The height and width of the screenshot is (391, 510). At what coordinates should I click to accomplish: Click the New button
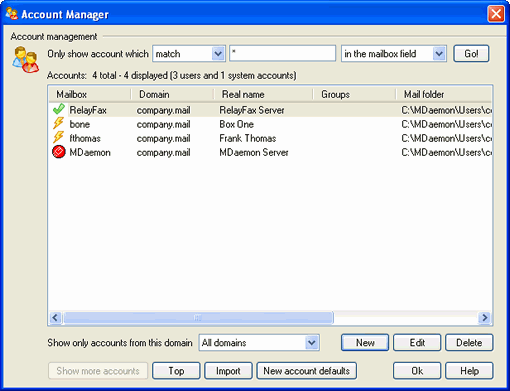(365, 342)
